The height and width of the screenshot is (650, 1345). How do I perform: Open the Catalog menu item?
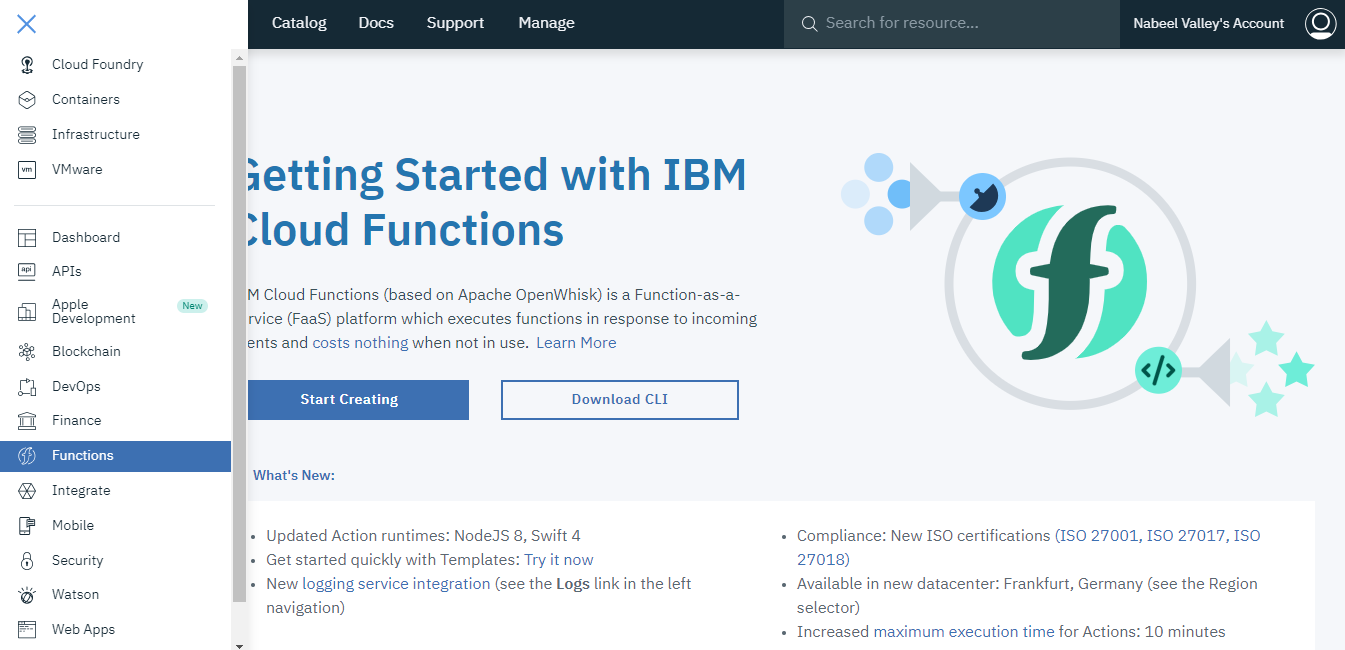click(299, 23)
